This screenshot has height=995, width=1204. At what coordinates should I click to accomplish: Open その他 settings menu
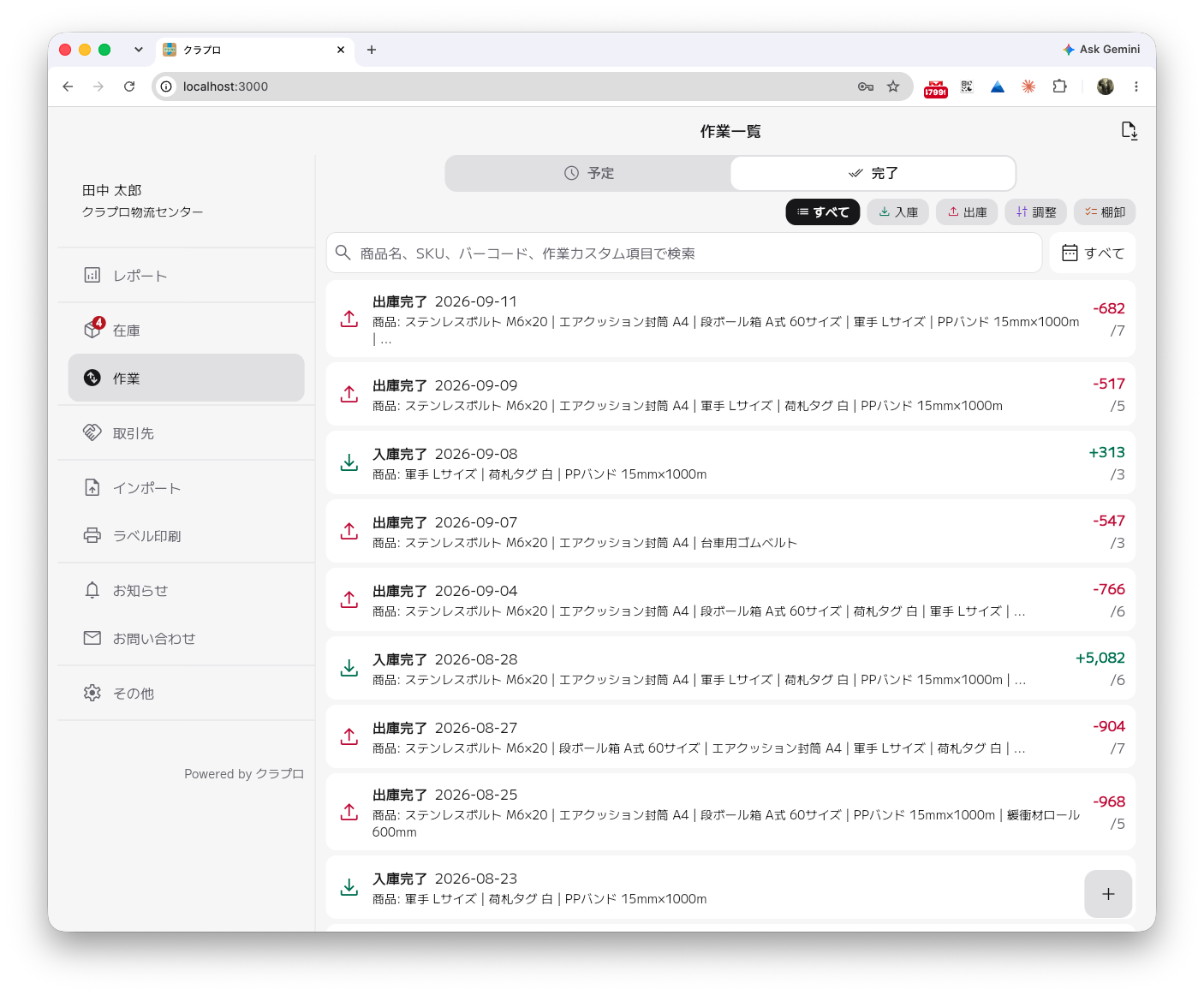coord(186,694)
